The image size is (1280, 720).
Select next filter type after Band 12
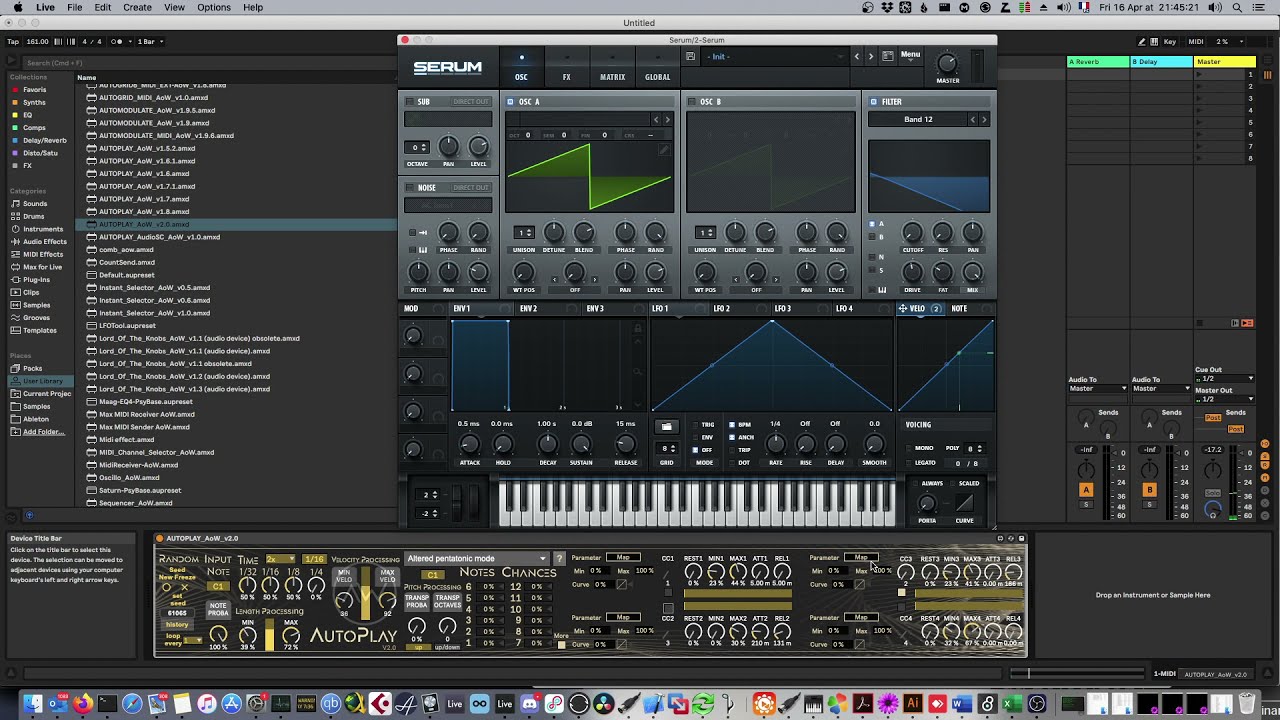984,120
